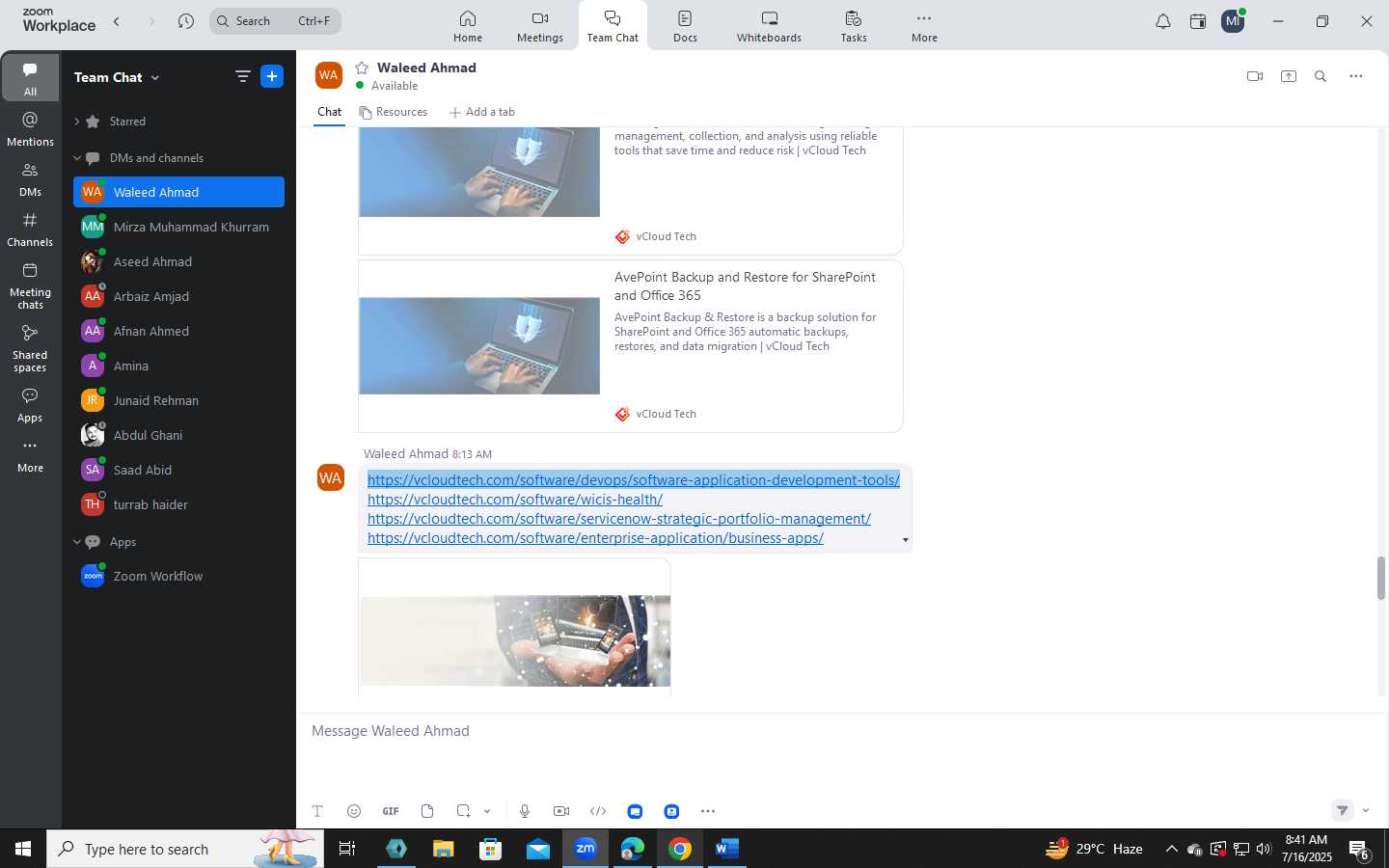Switch to the Resources tab
Screen dimensions: 1389x868
393,112
